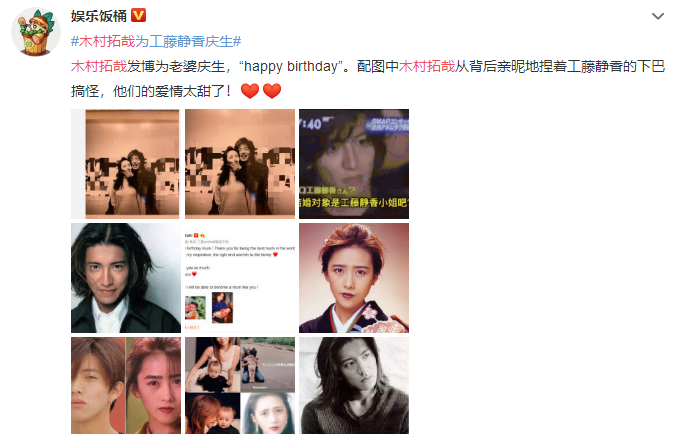Click the first red heart emoji

click(250, 91)
